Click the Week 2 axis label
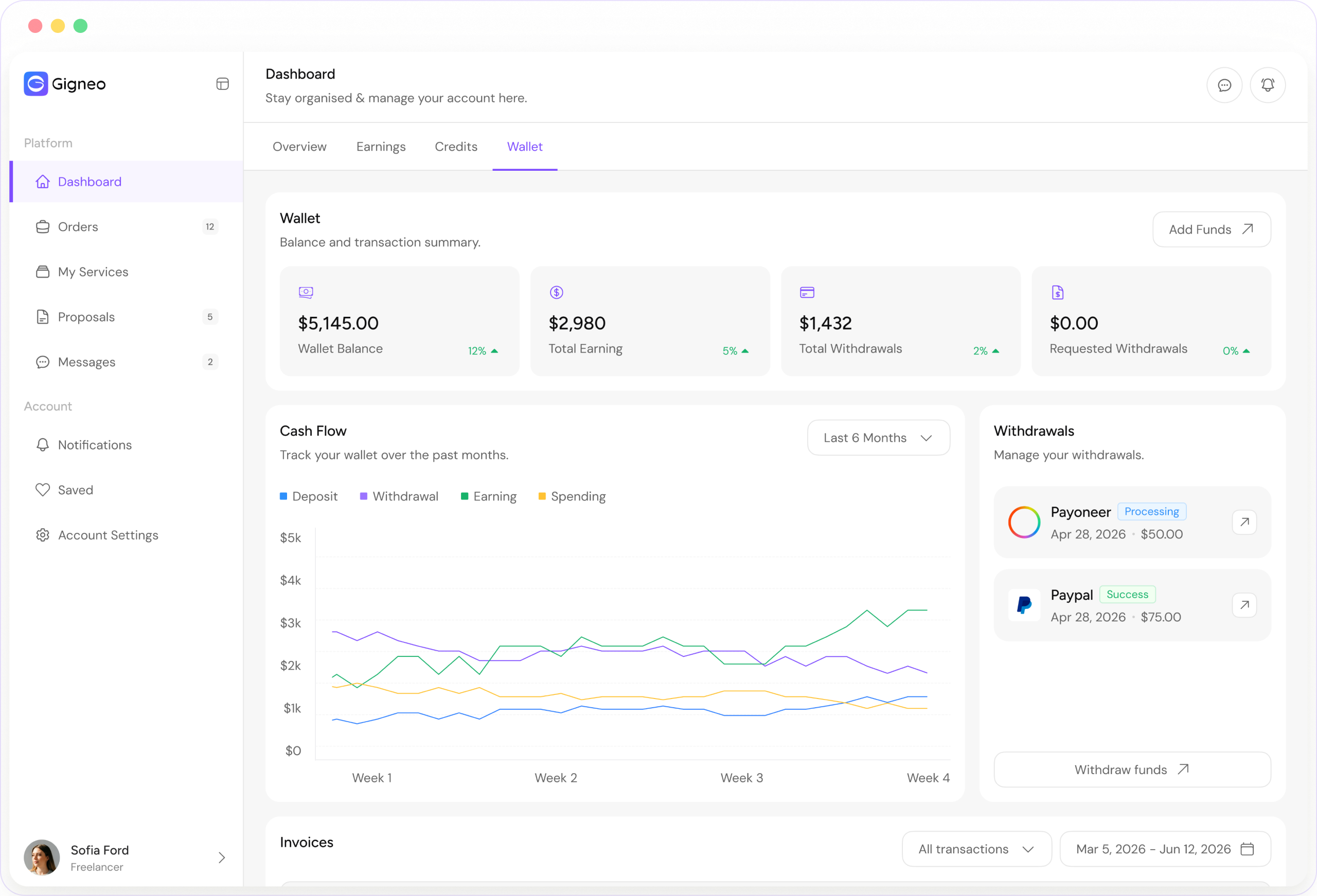 tap(556, 778)
